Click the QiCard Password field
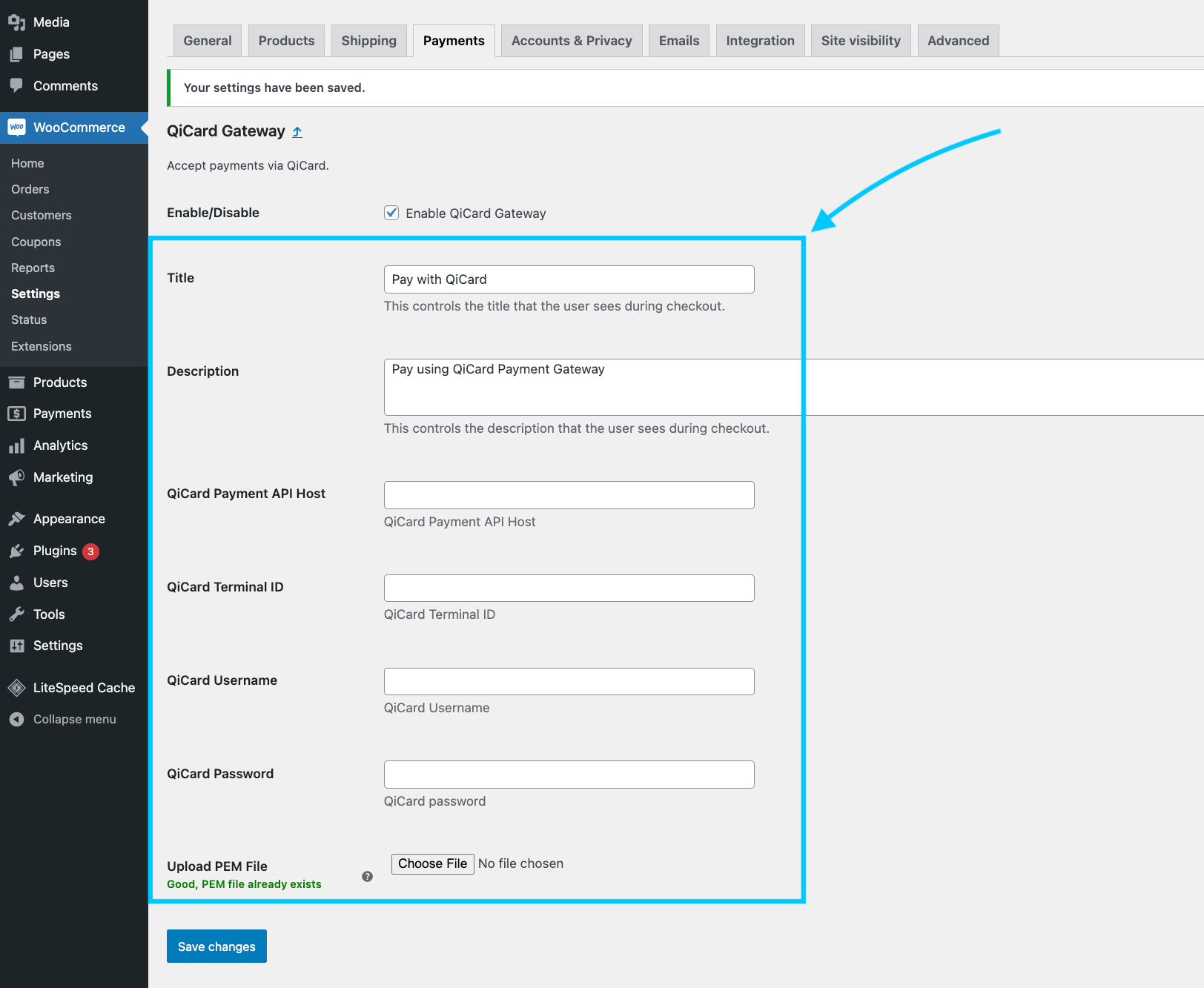1204x988 pixels. (x=569, y=775)
